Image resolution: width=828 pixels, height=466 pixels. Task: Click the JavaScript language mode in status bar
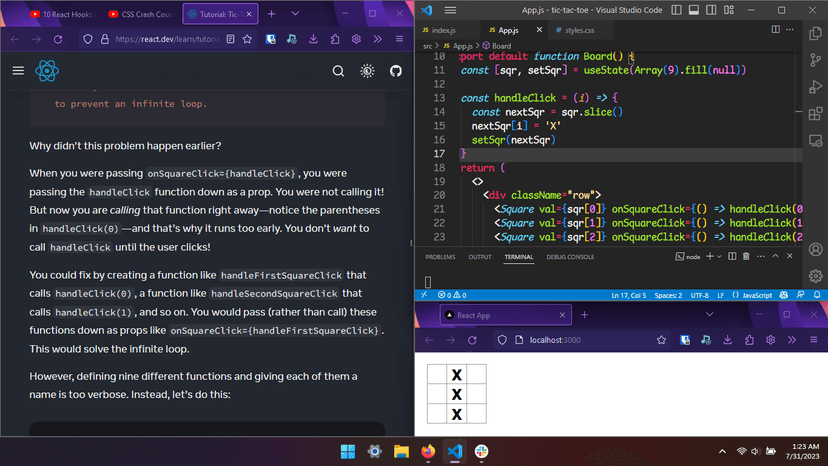pyautogui.click(x=756, y=295)
